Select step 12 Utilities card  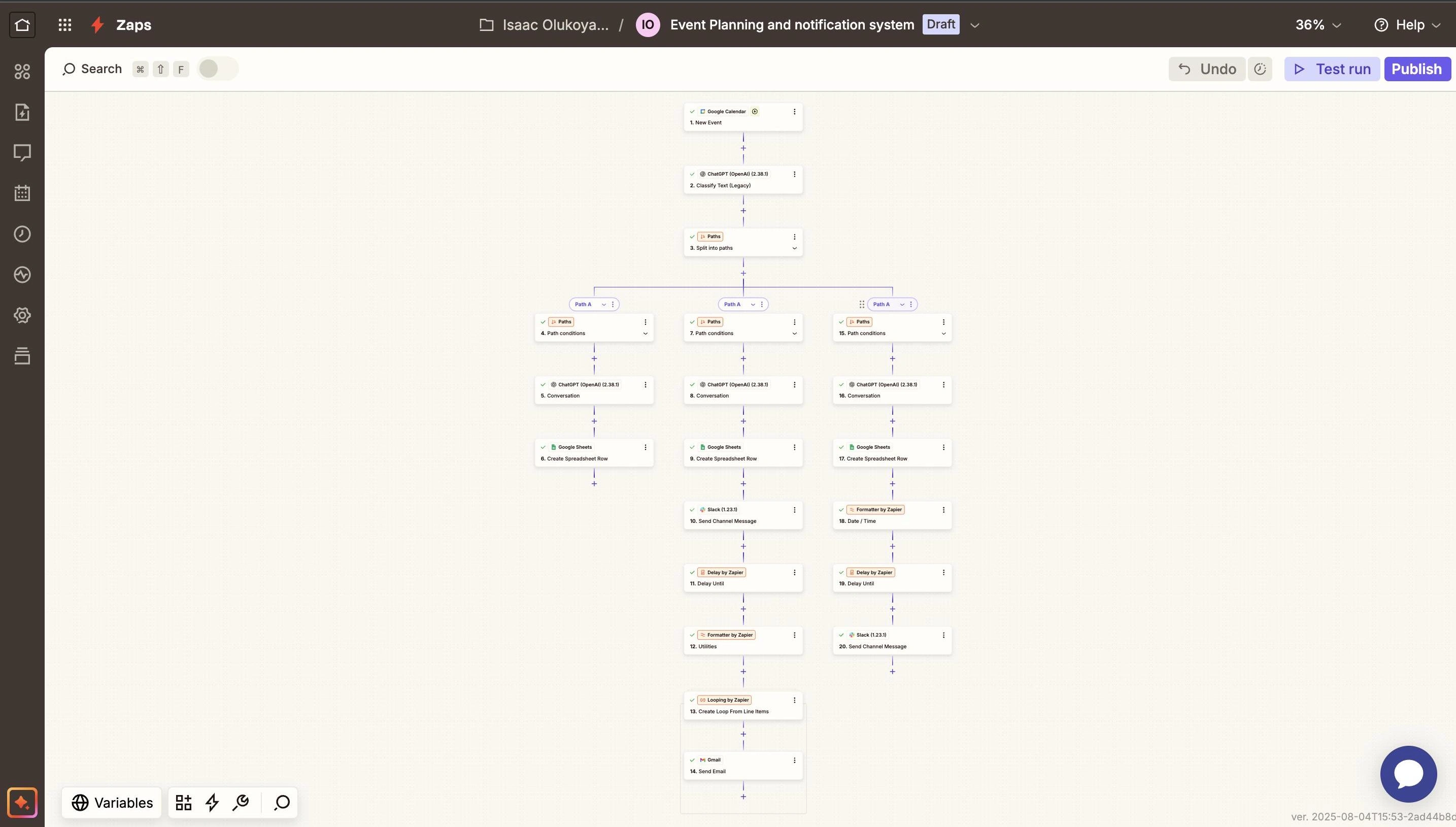coord(743,641)
